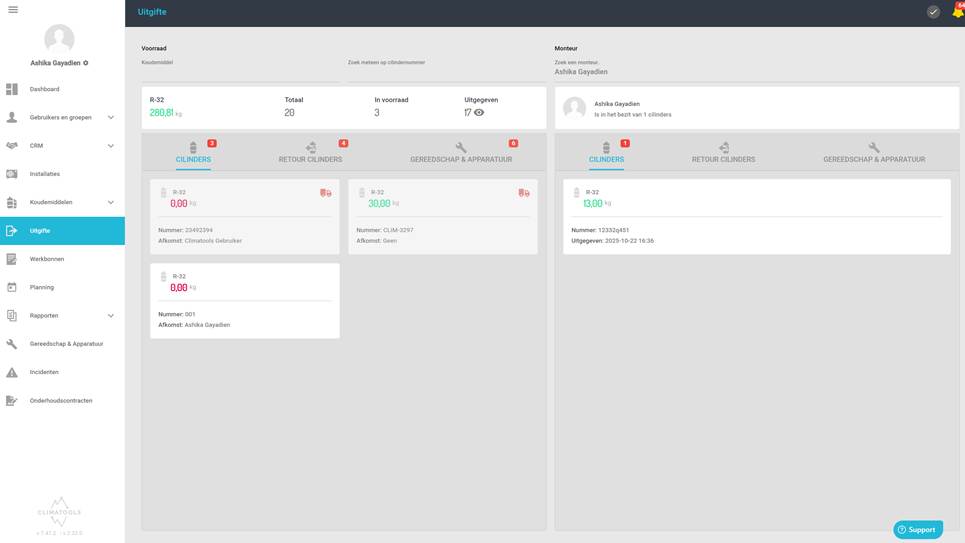Select Cilinders tab in Monteur panel
Screen dimensions: 965x543
(x=606, y=153)
